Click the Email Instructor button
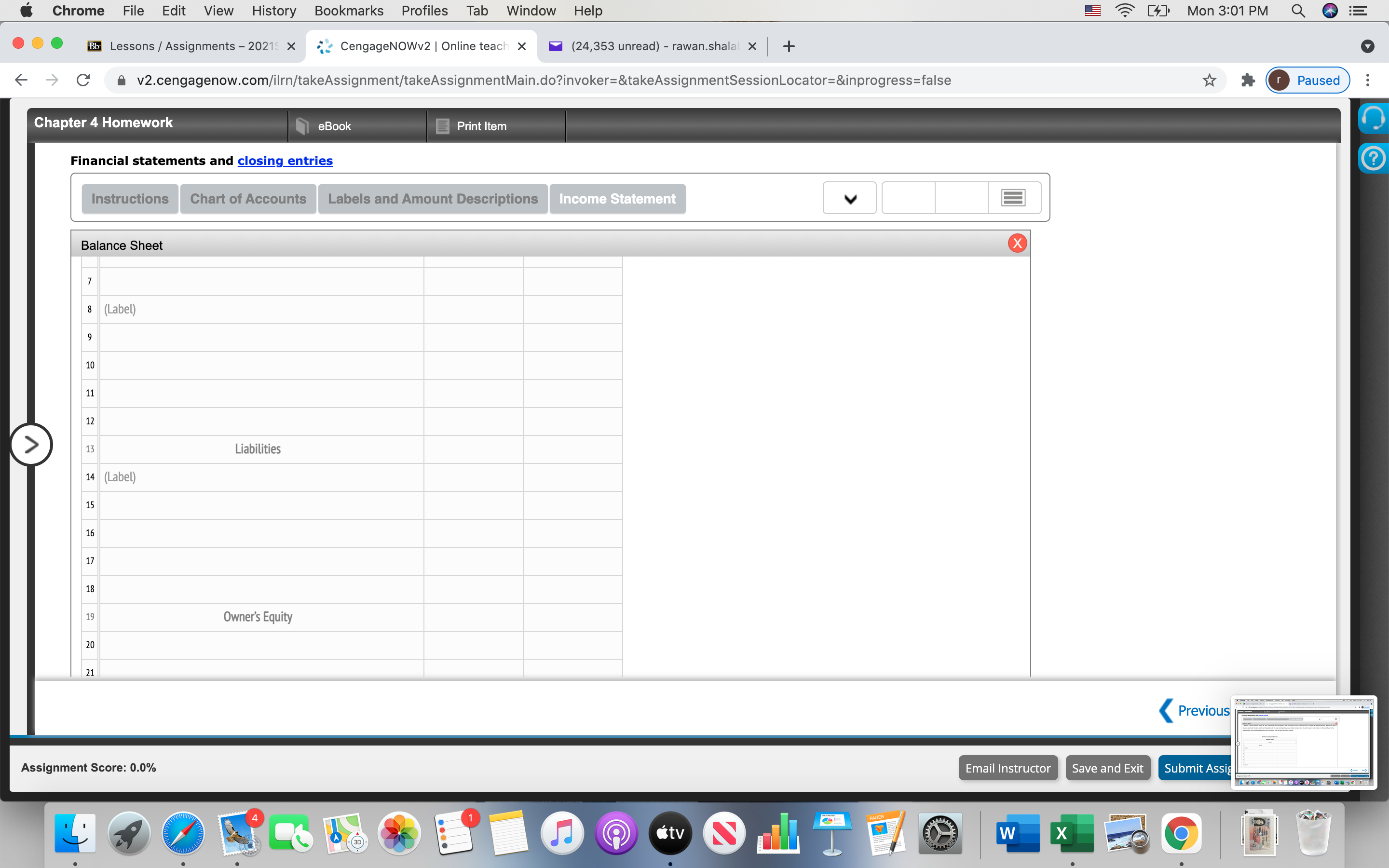The width and height of the screenshot is (1389, 868). (1008, 768)
